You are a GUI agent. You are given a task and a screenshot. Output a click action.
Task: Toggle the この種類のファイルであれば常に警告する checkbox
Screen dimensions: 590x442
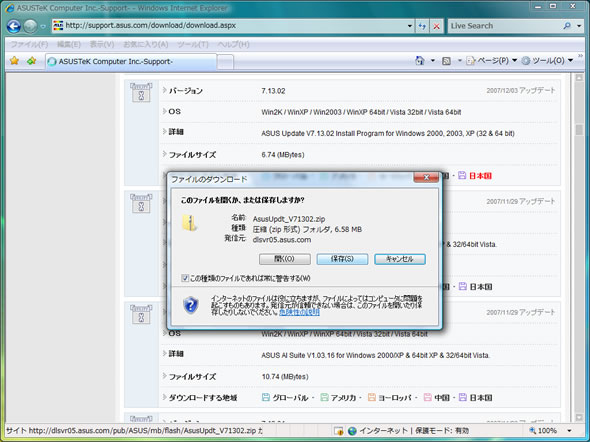click(185, 278)
